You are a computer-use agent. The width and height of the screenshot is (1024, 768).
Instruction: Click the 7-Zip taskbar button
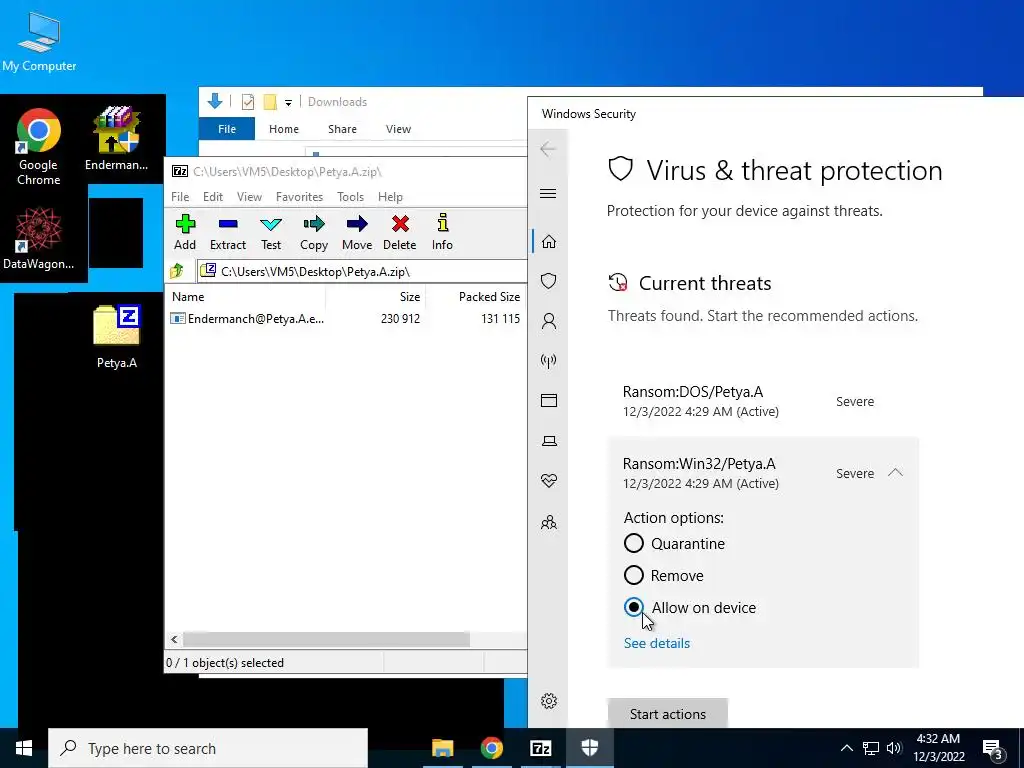pyautogui.click(x=541, y=748)
